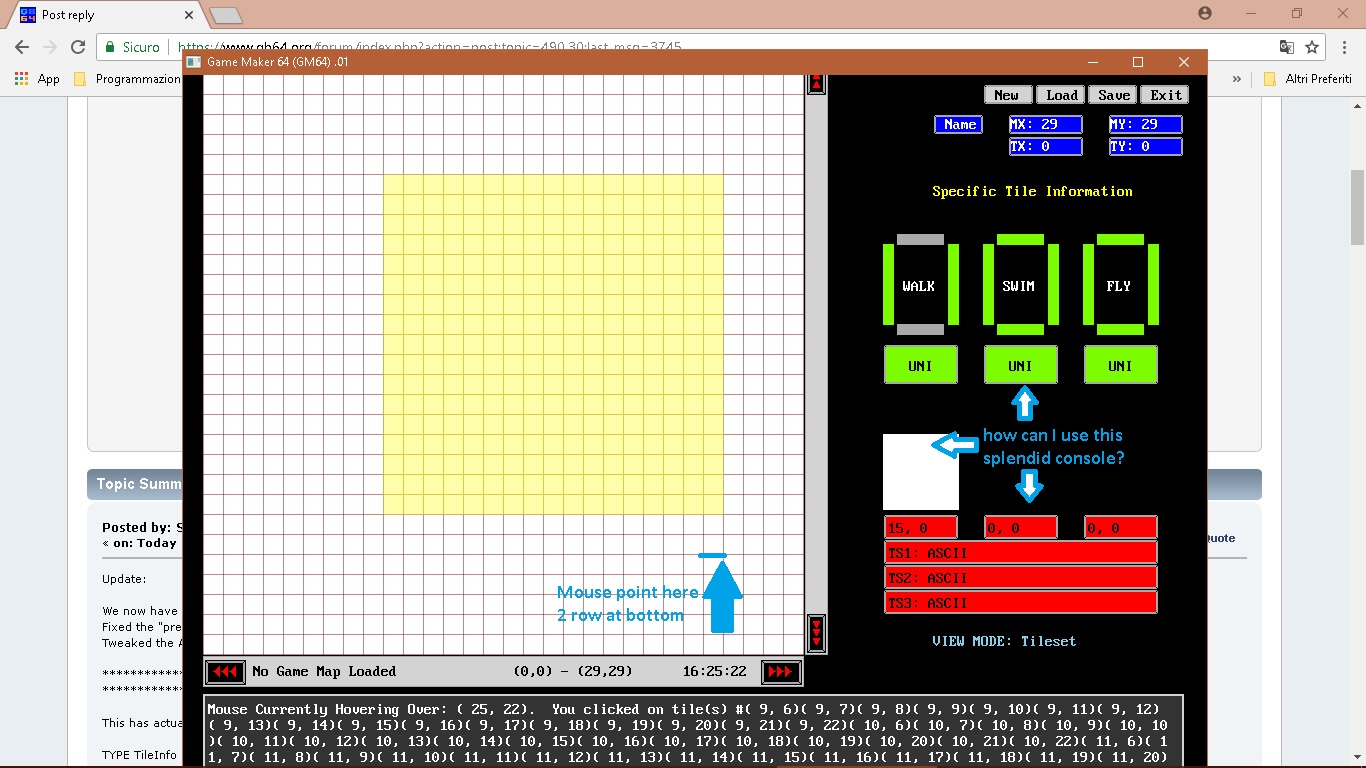Toggle the green left bar of FLY

coord(1088,284)
